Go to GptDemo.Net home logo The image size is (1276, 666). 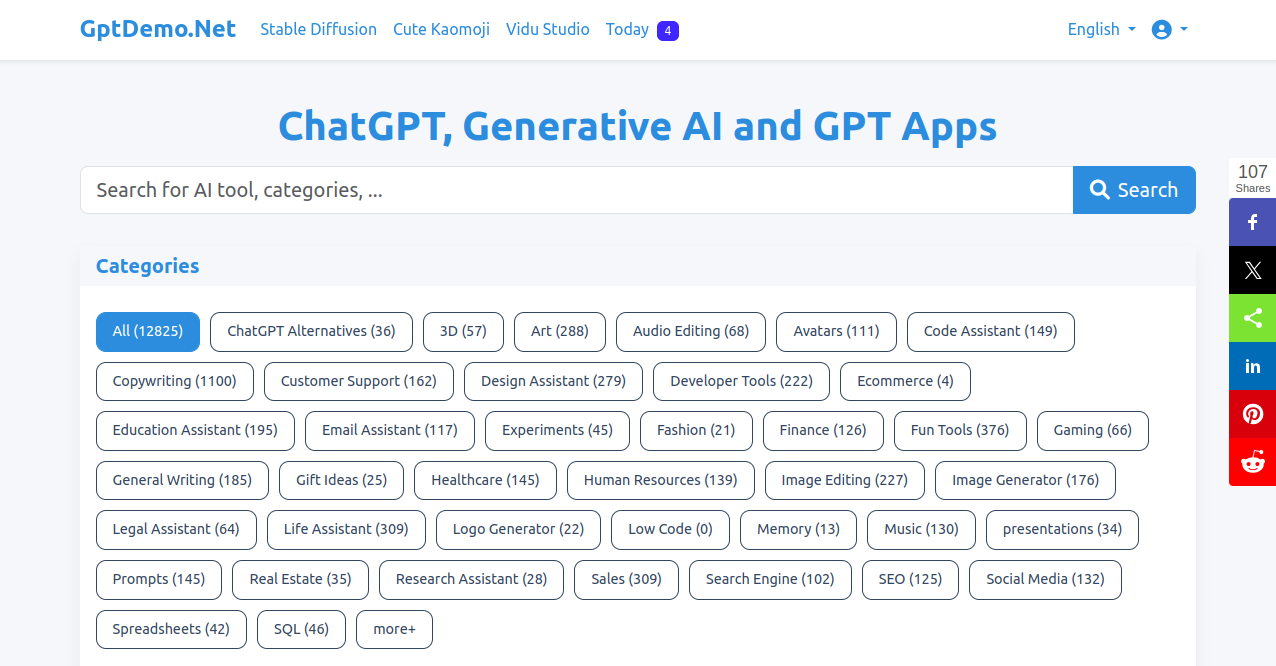coord(158,29)
